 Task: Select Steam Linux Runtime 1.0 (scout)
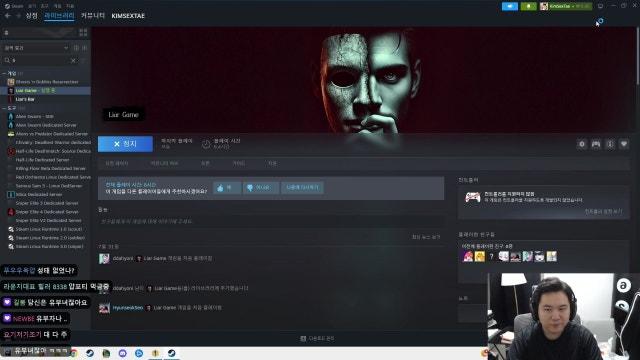tap(46, 229)
